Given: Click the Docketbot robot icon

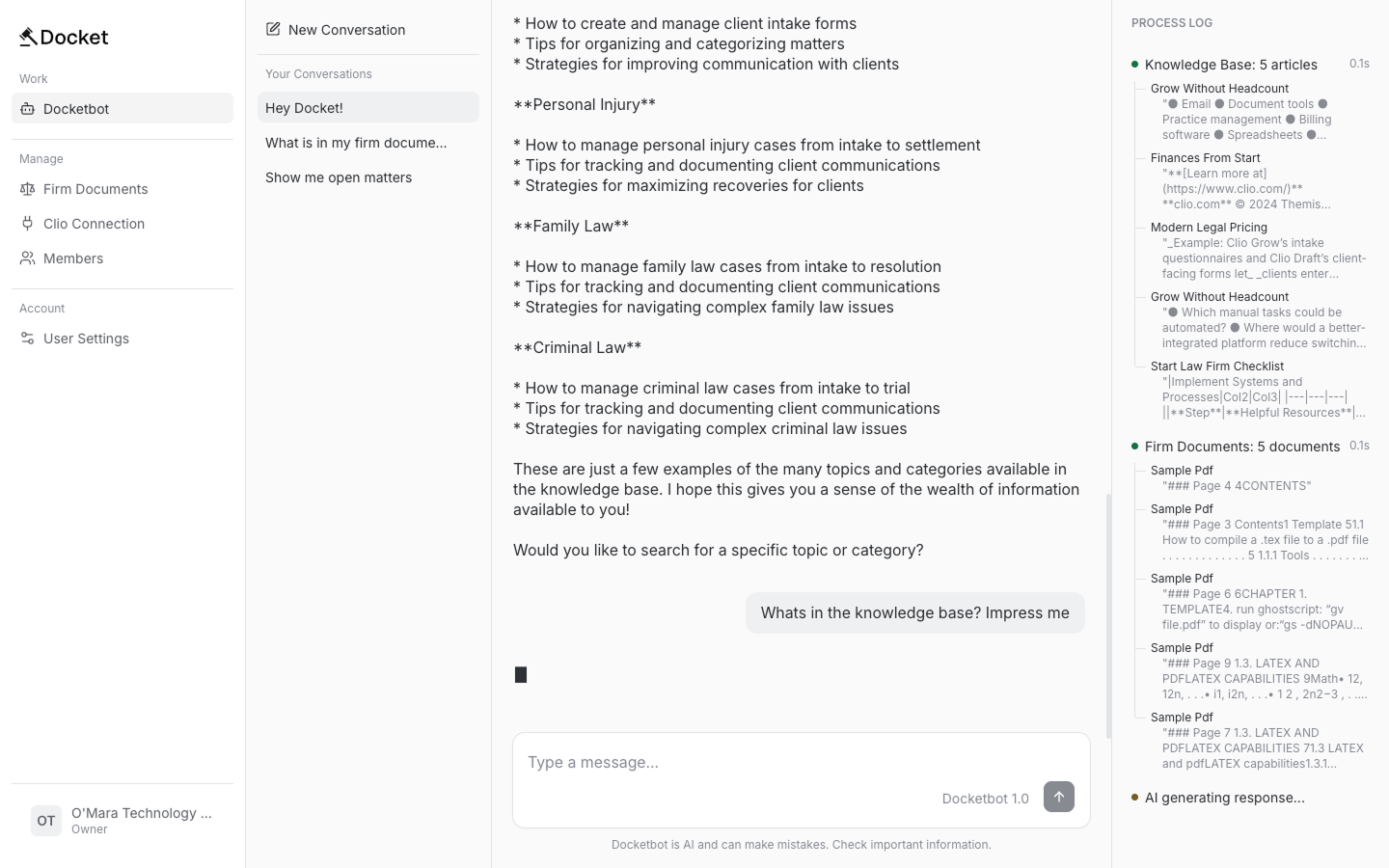Looking at the screenshot, I should click(28, 109).
